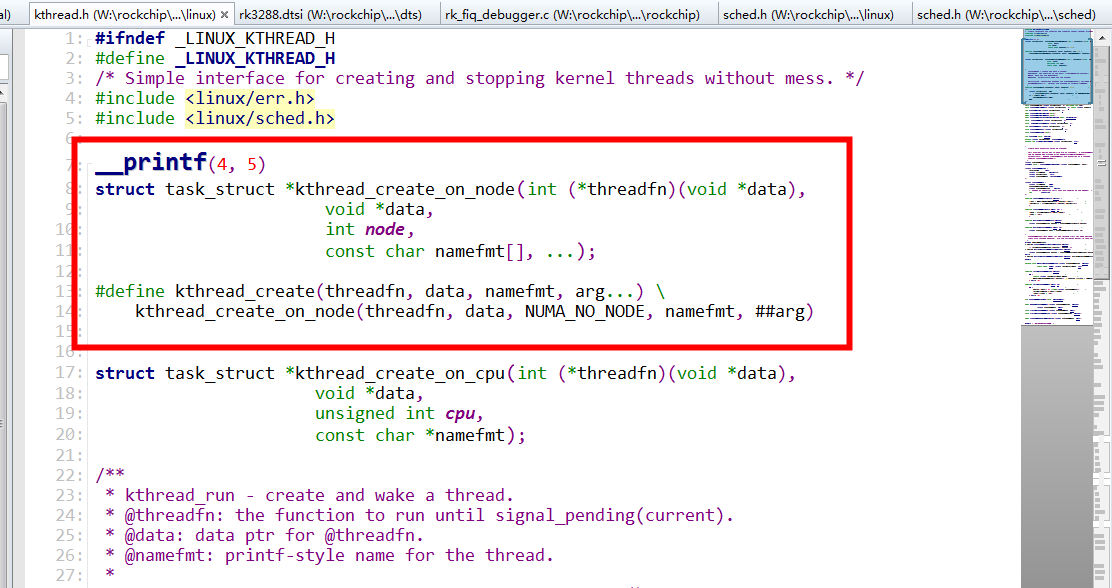The height and width of the screenshot is (588, 1112).
Task: Click the minimap scroll-up arrow
Action: [1104, 36]
